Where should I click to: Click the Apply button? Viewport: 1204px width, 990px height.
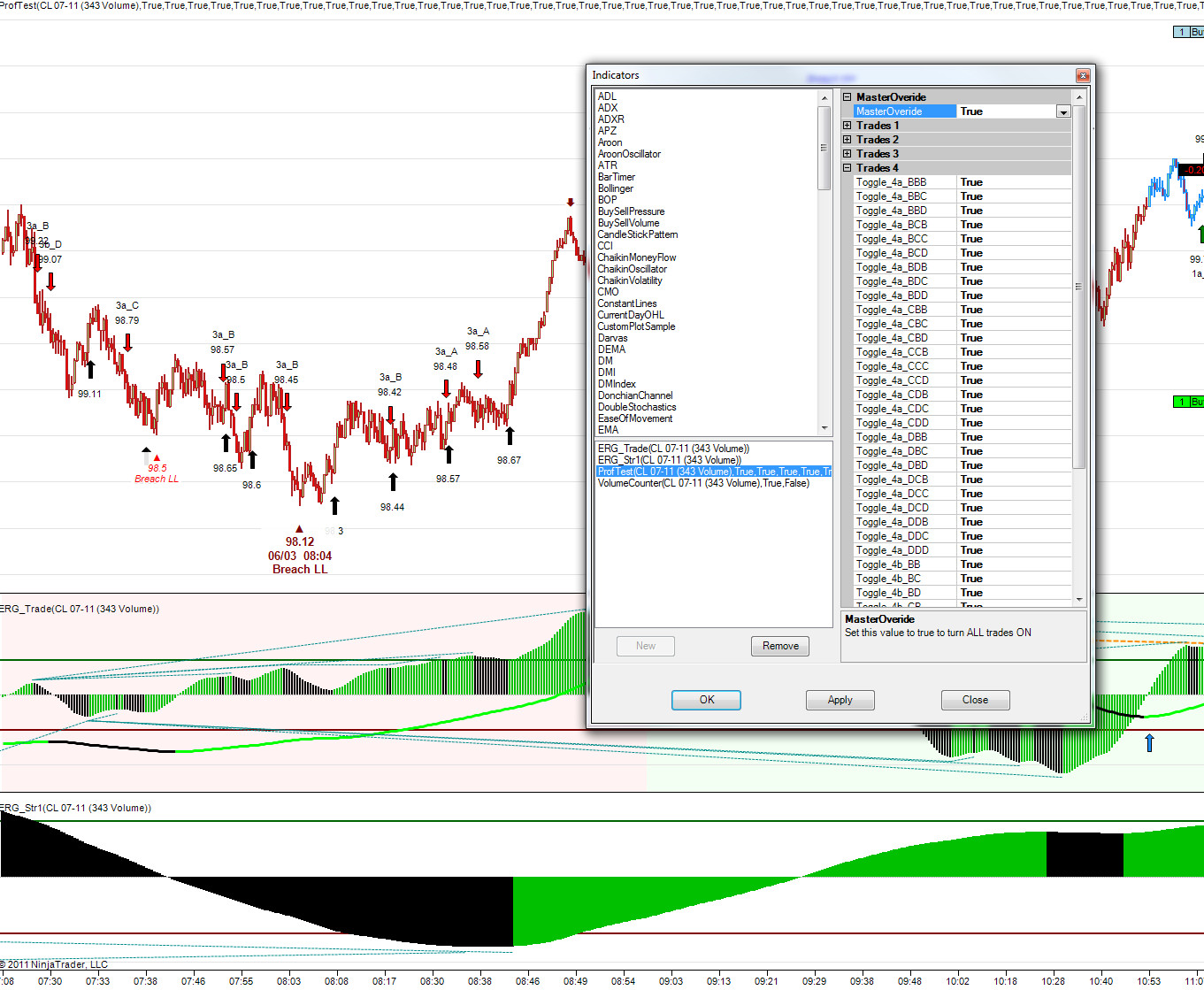840,700
